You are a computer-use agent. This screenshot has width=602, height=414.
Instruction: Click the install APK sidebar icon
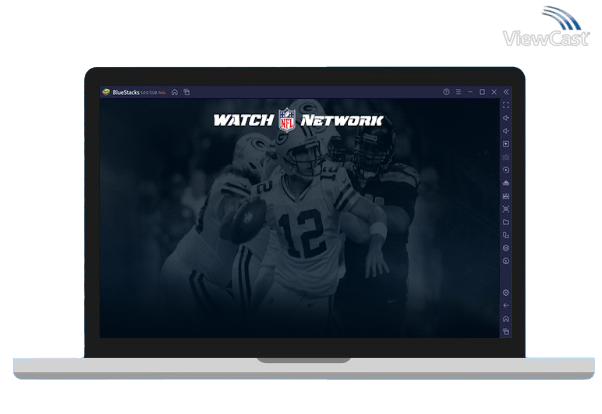click(506, 183)
